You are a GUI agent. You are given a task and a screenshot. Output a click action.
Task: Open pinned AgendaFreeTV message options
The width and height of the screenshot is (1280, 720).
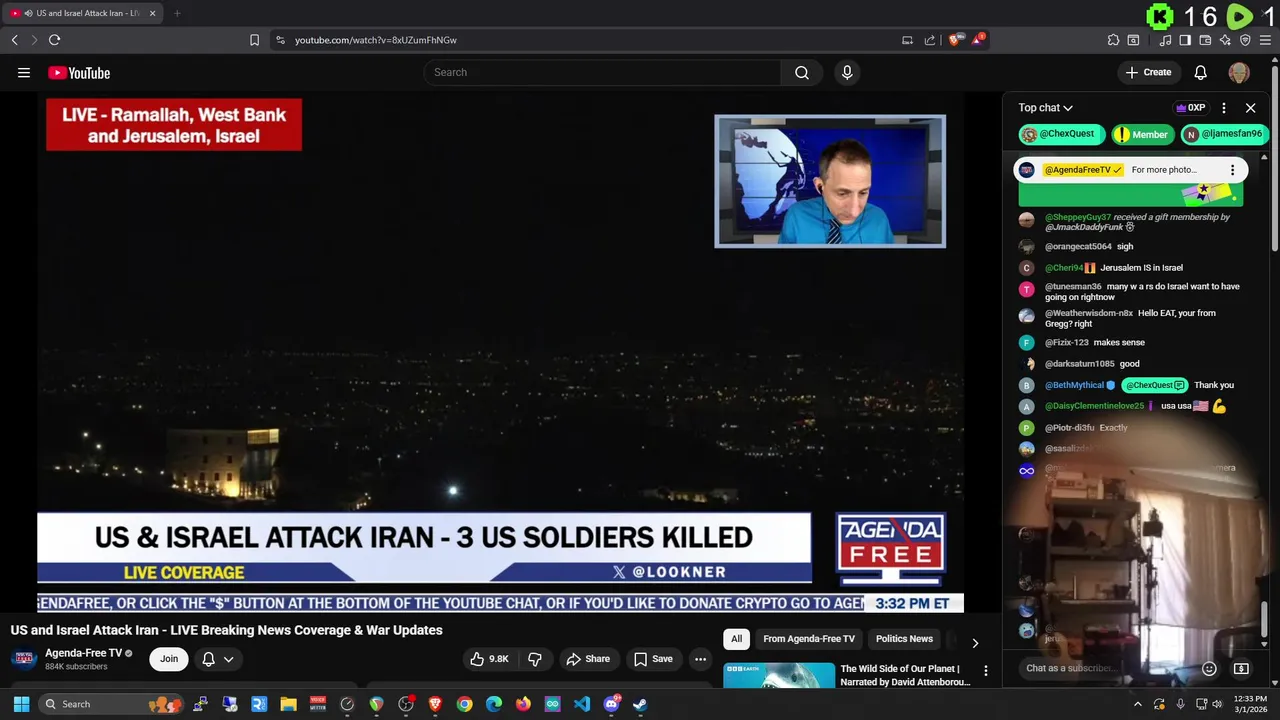click(x=1232, y=170)
